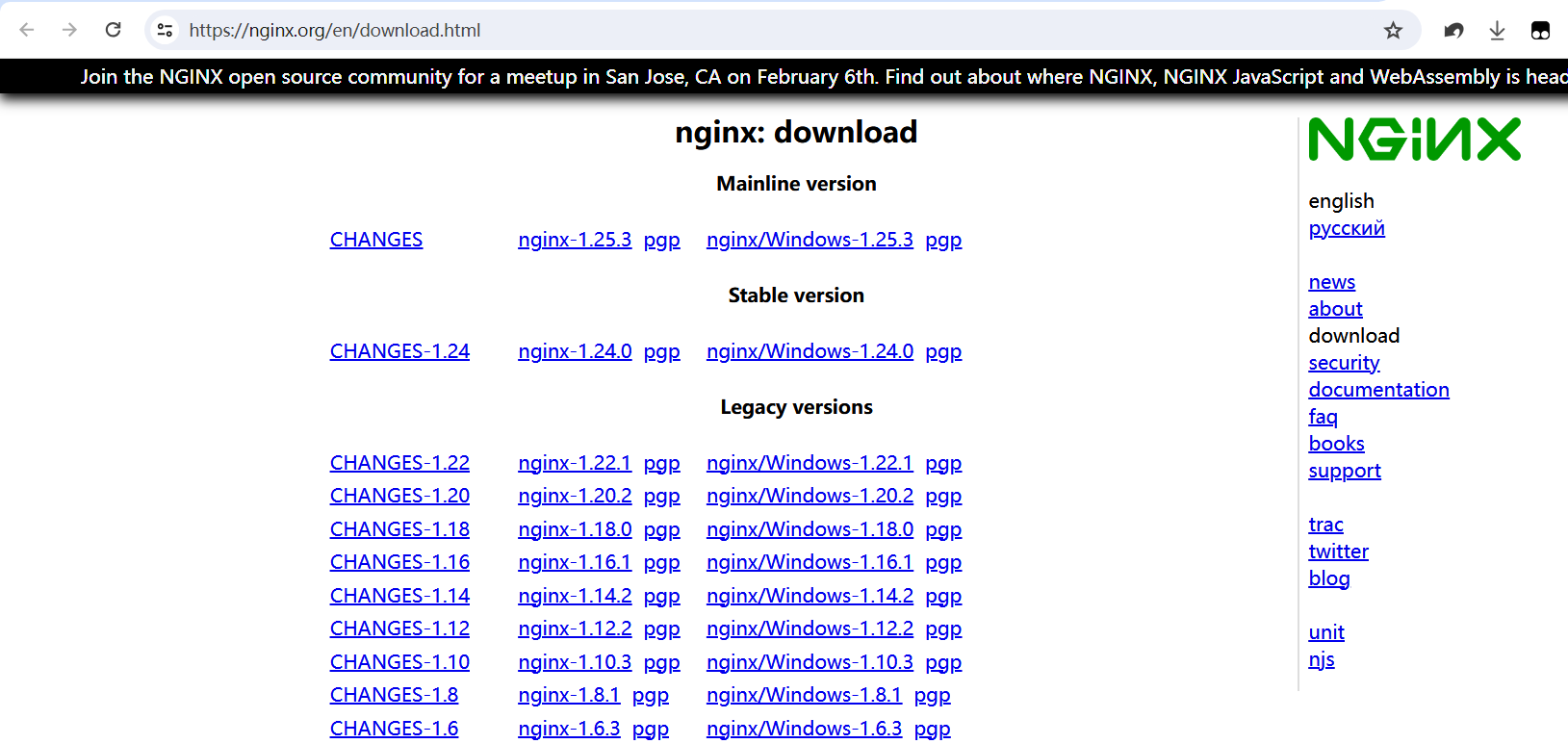
Task: Download nginx-1.16.1 source
Action: [x=575, y=562]
